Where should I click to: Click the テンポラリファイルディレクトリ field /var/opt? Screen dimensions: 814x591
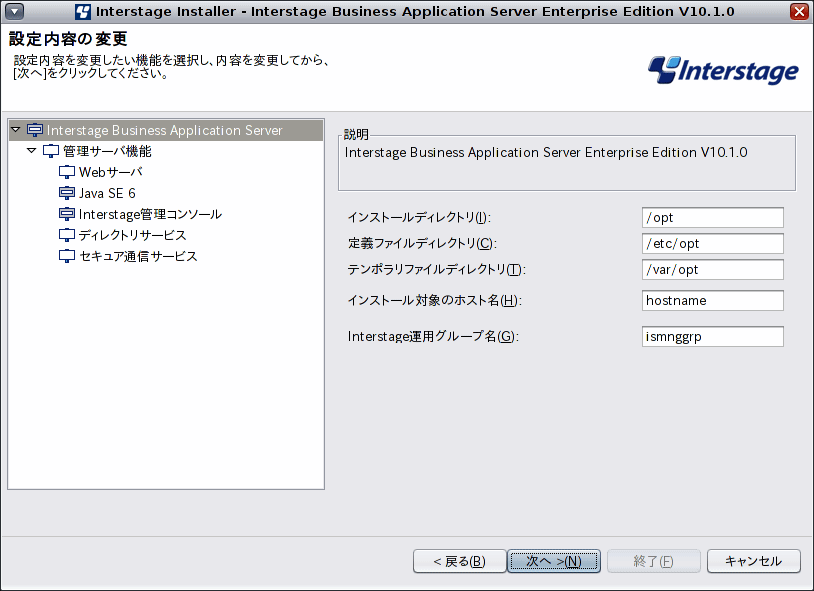(712, 270)
